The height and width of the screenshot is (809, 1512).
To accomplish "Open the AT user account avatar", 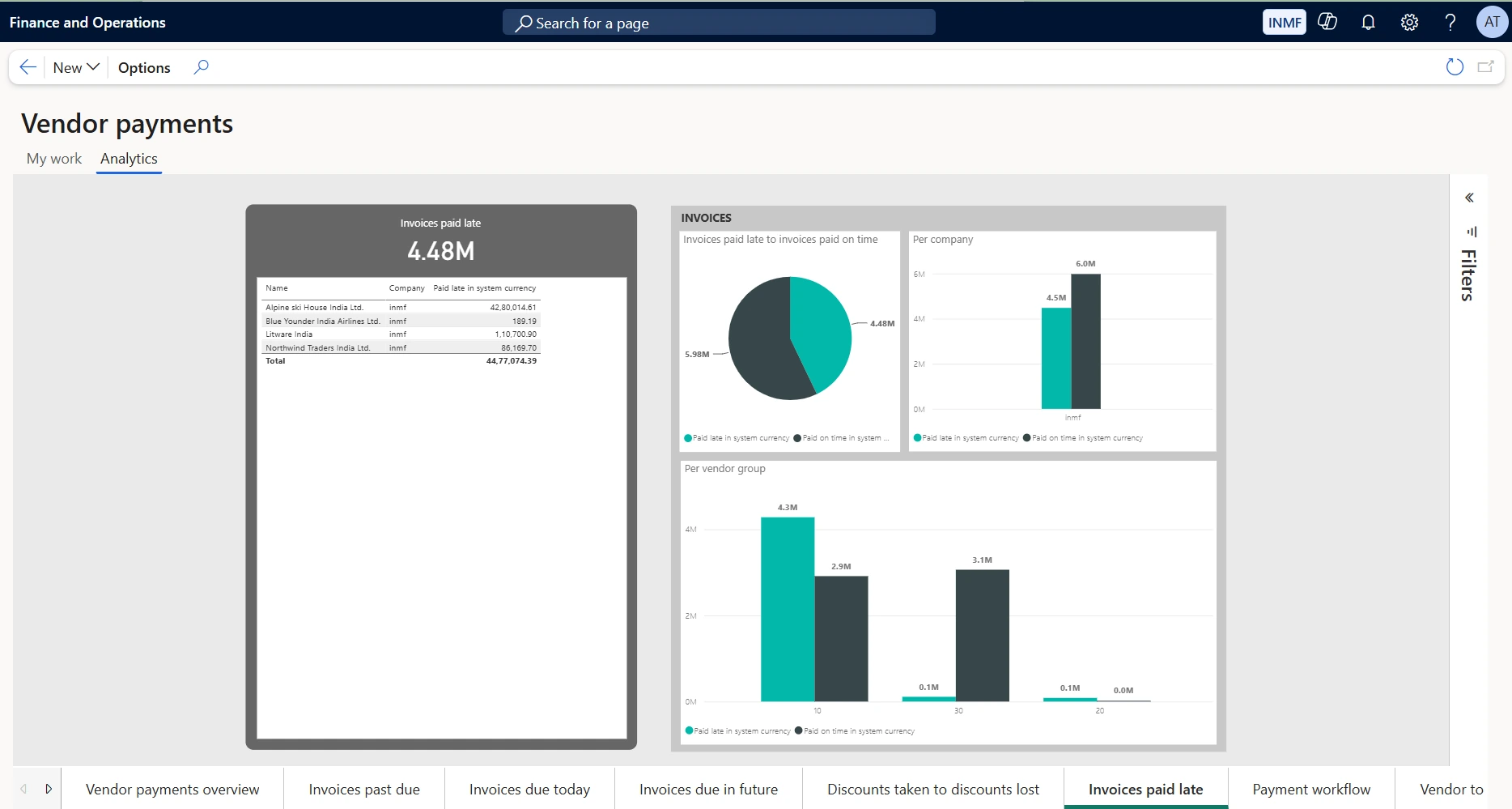I will click(1492, 22).
